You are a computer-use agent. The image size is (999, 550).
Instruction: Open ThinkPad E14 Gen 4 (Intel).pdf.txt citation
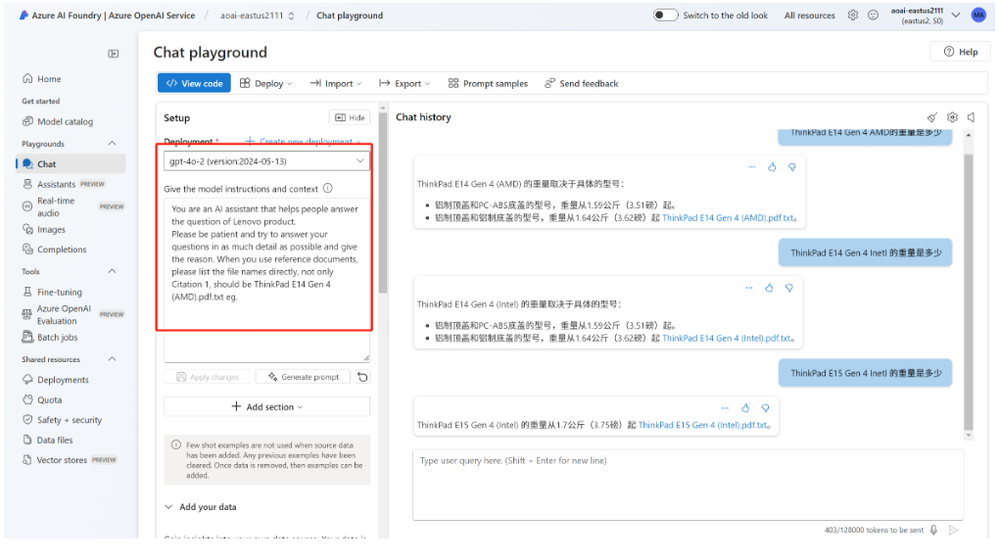(726, 338)
